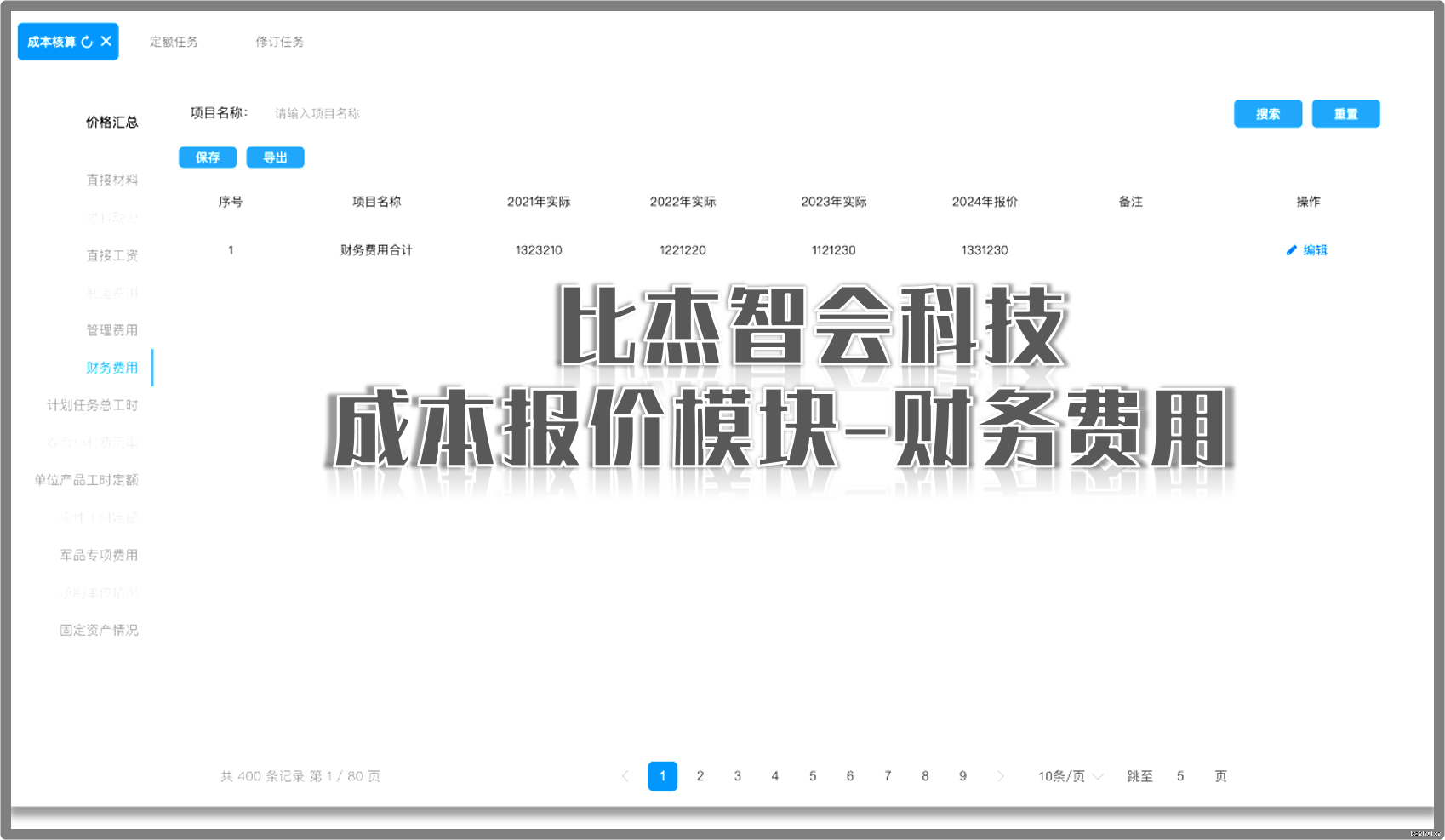Click the pencil 编辑 icon in row 1
1445x840 pixels.
click(1291, 250)
